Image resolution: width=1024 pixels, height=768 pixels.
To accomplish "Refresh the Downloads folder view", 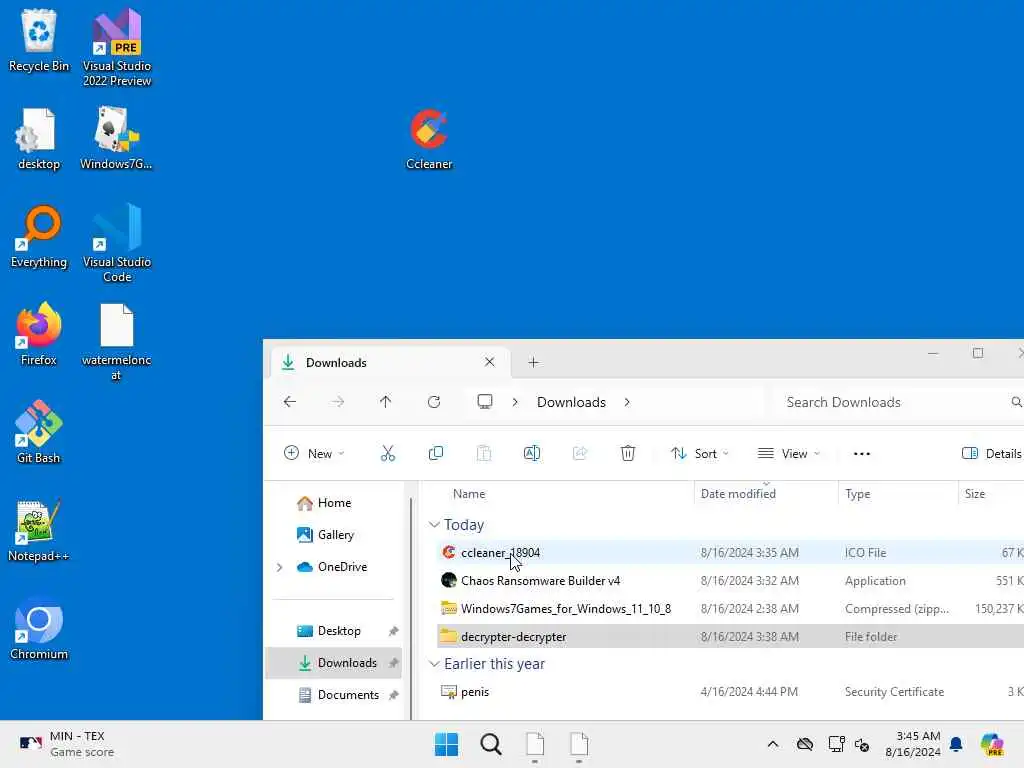I will click(x=434, y=402).
